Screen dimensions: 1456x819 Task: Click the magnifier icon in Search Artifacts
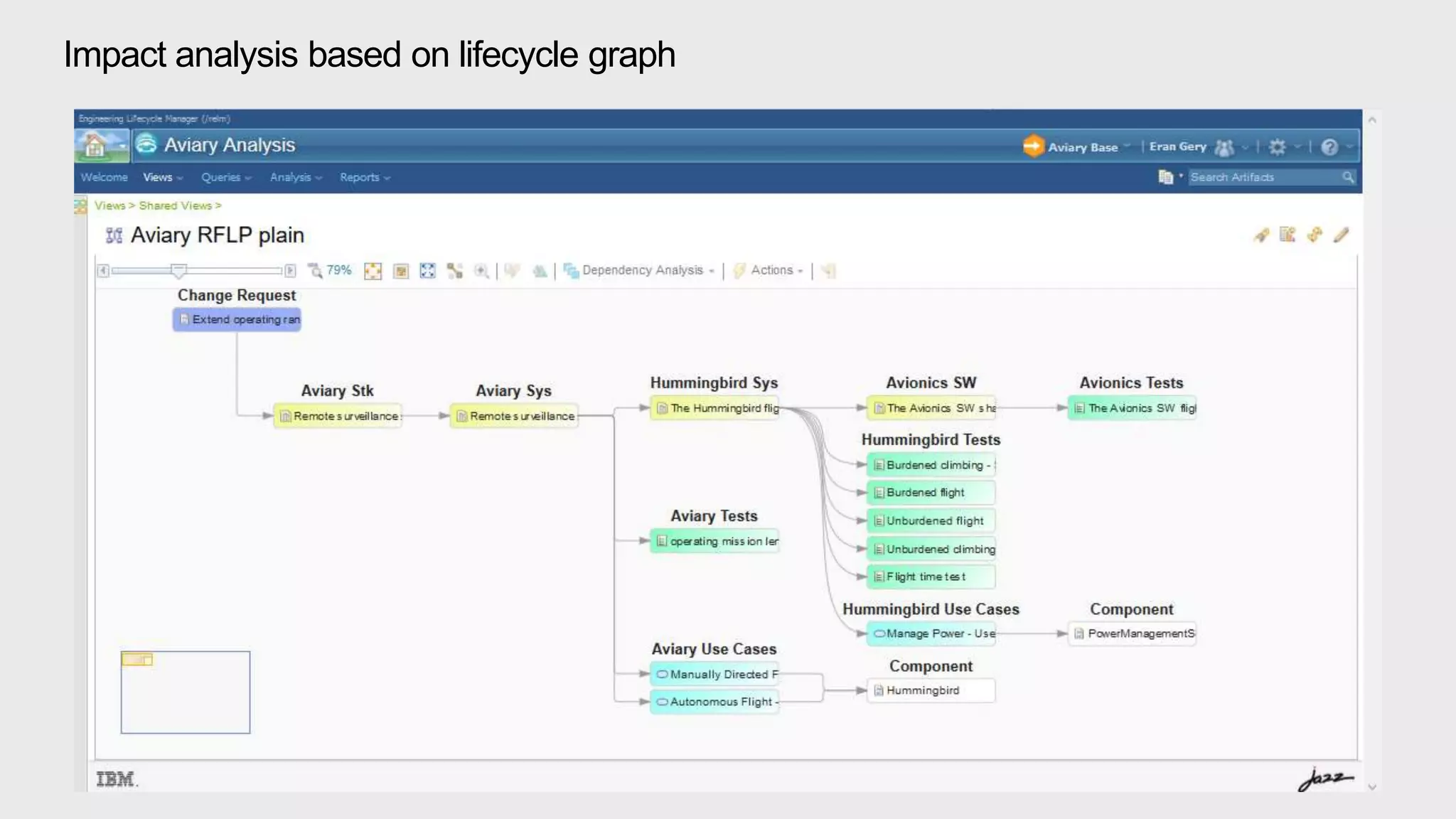[x=1348, y=177]
